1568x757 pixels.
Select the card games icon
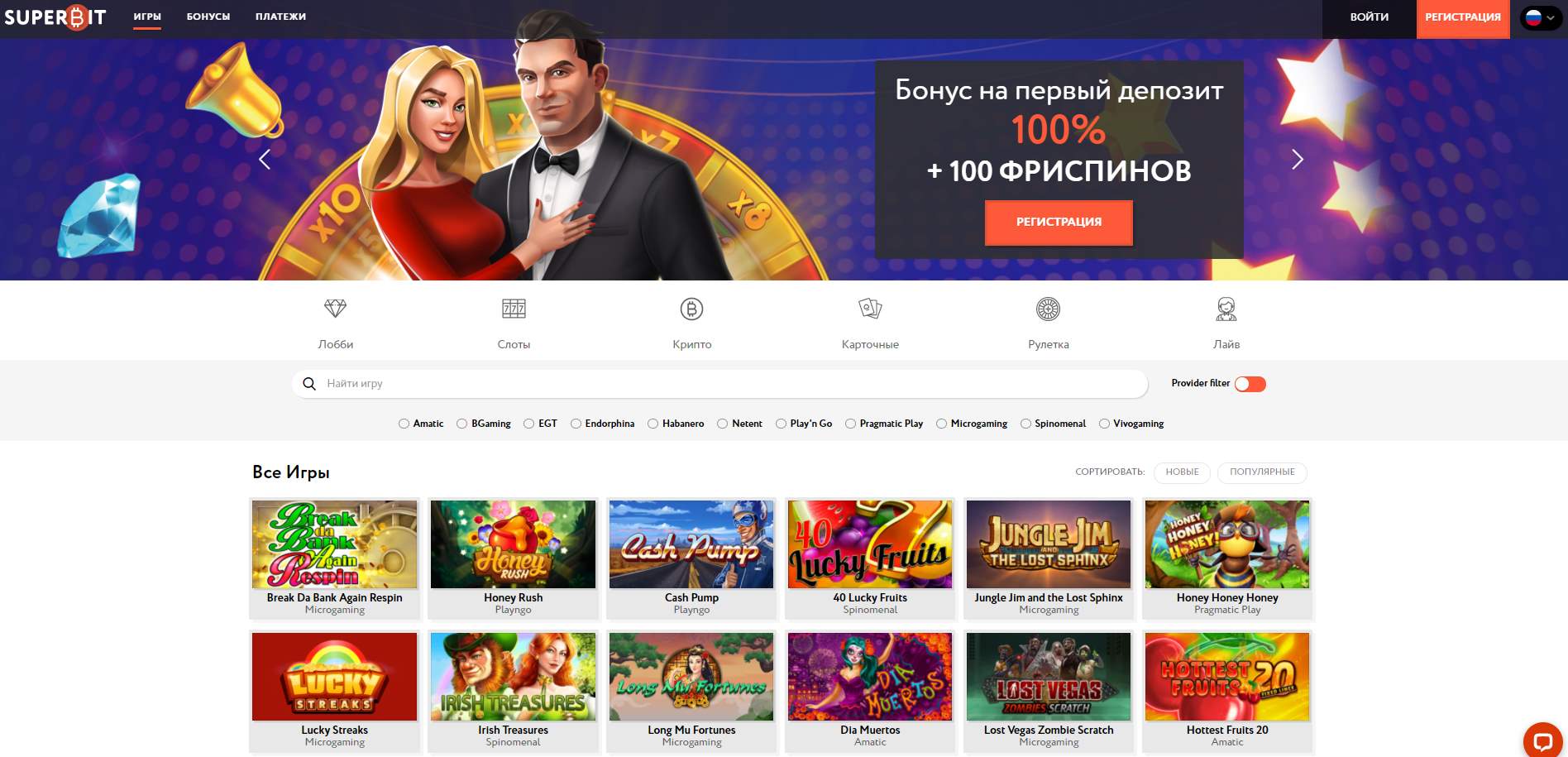pyautogui.click(x=870, y=309)
